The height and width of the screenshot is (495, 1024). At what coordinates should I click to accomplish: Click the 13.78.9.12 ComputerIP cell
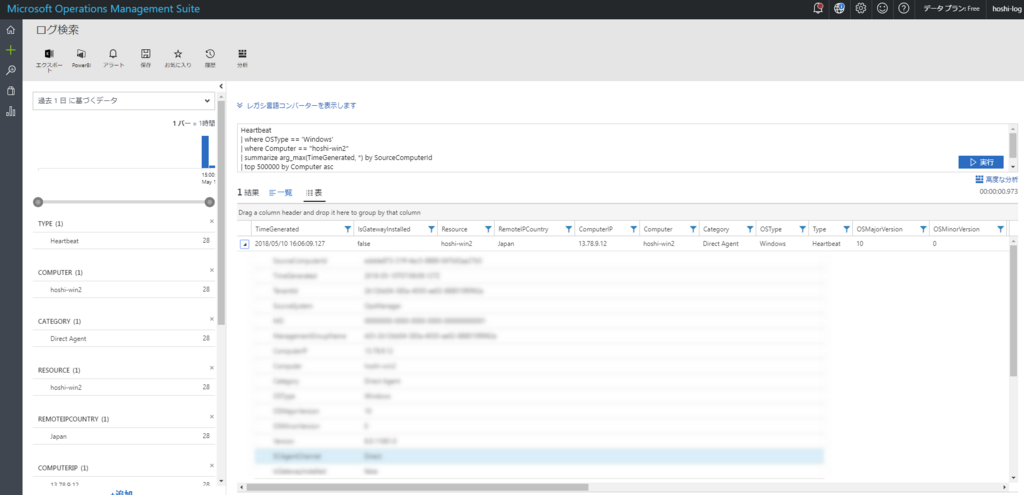click(x=593, y=244)
